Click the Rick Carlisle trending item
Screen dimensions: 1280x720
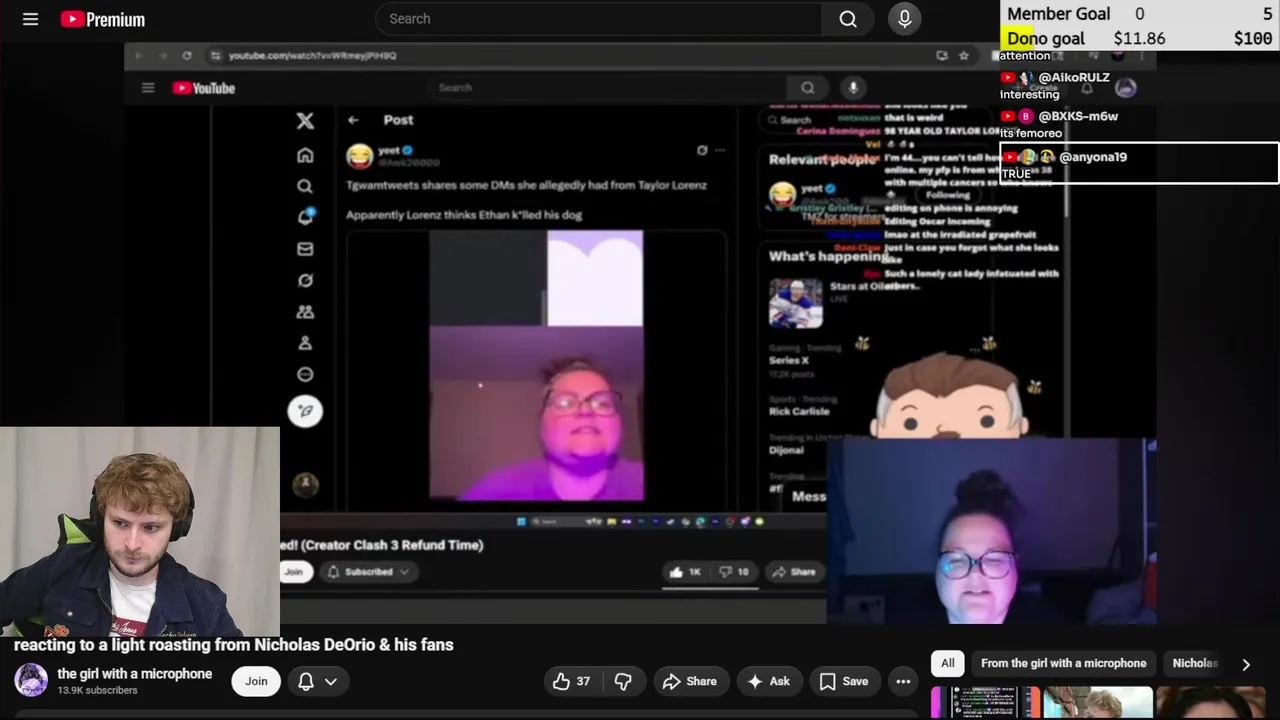pyautogui.click(x=799, y=411)
